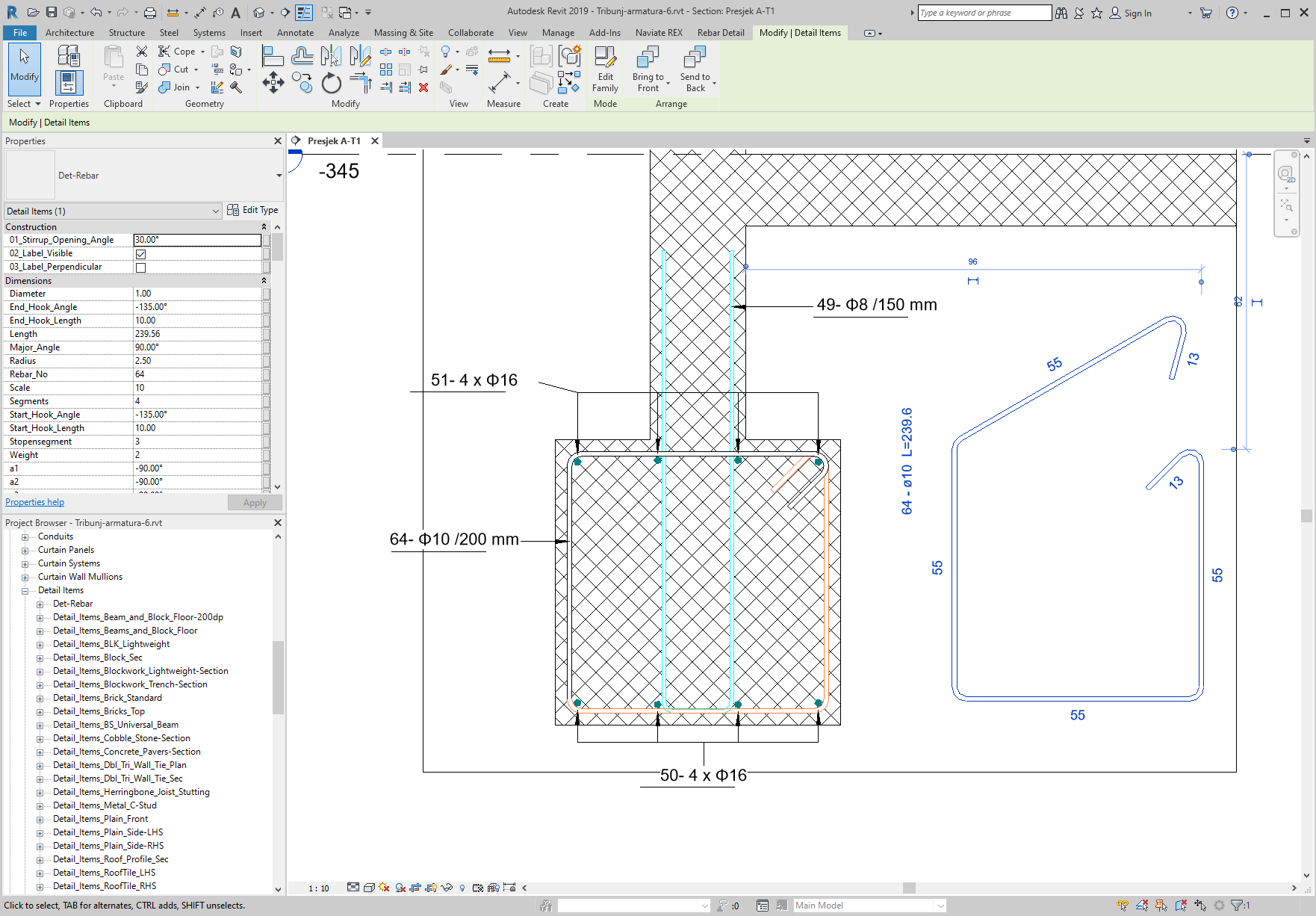1316x916 pixels.
Task: Switch to the Annotate ribbon tab
Action: pos(295,32)
